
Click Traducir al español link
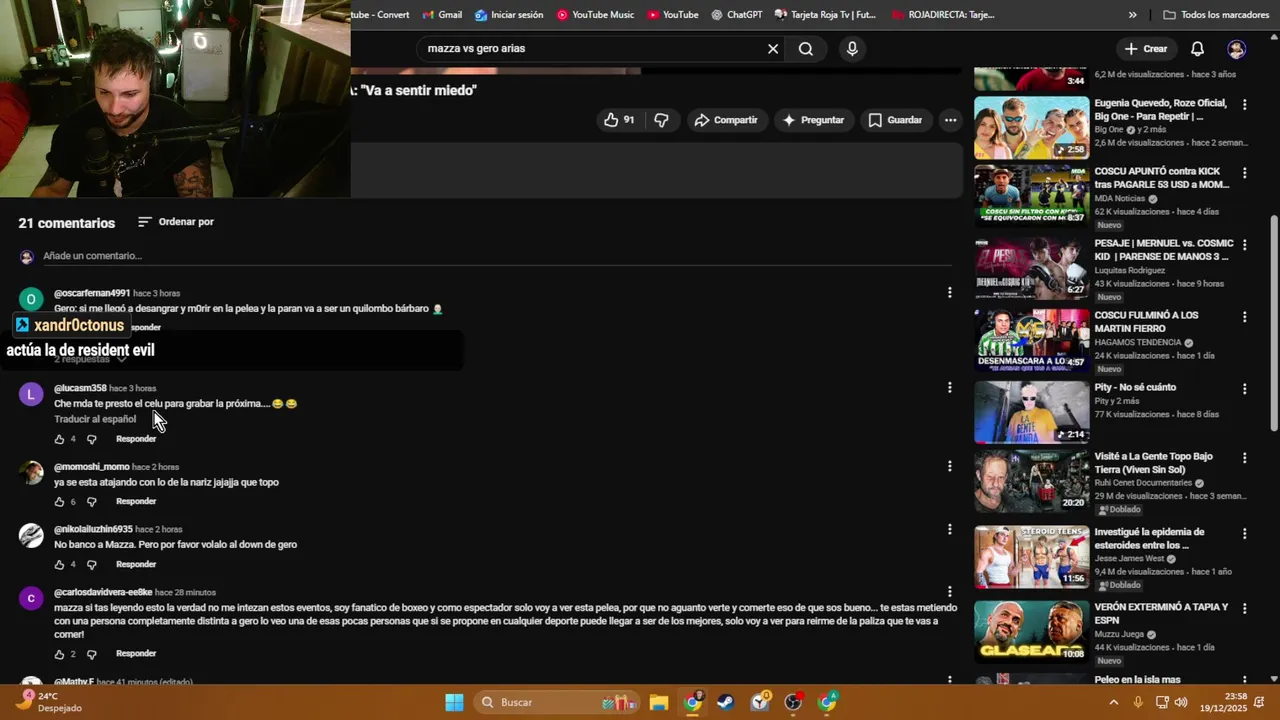[x=95, y=419]
